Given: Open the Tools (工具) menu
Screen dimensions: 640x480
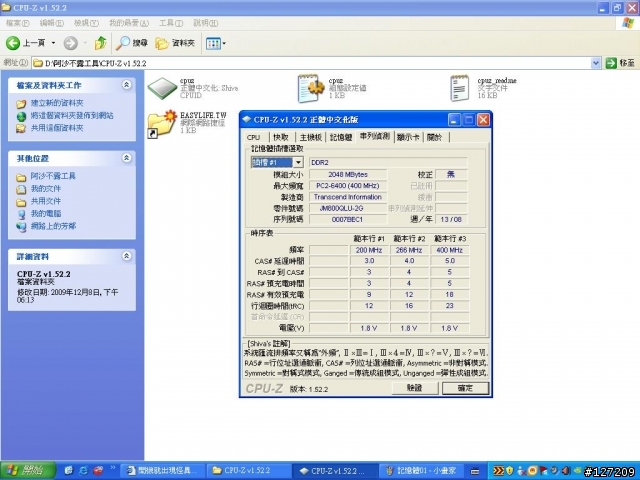Looking at the screenshot, I should pyautogui.click(x=171, y=23).
